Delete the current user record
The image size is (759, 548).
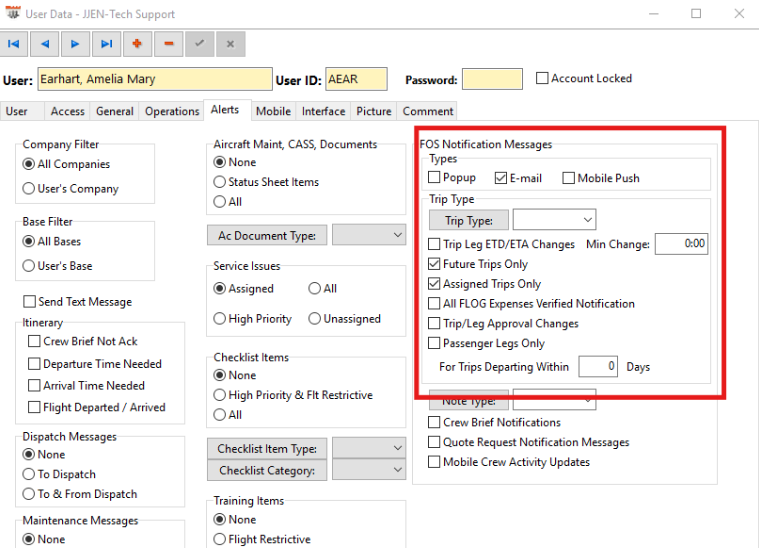click(x=168, y=44)
